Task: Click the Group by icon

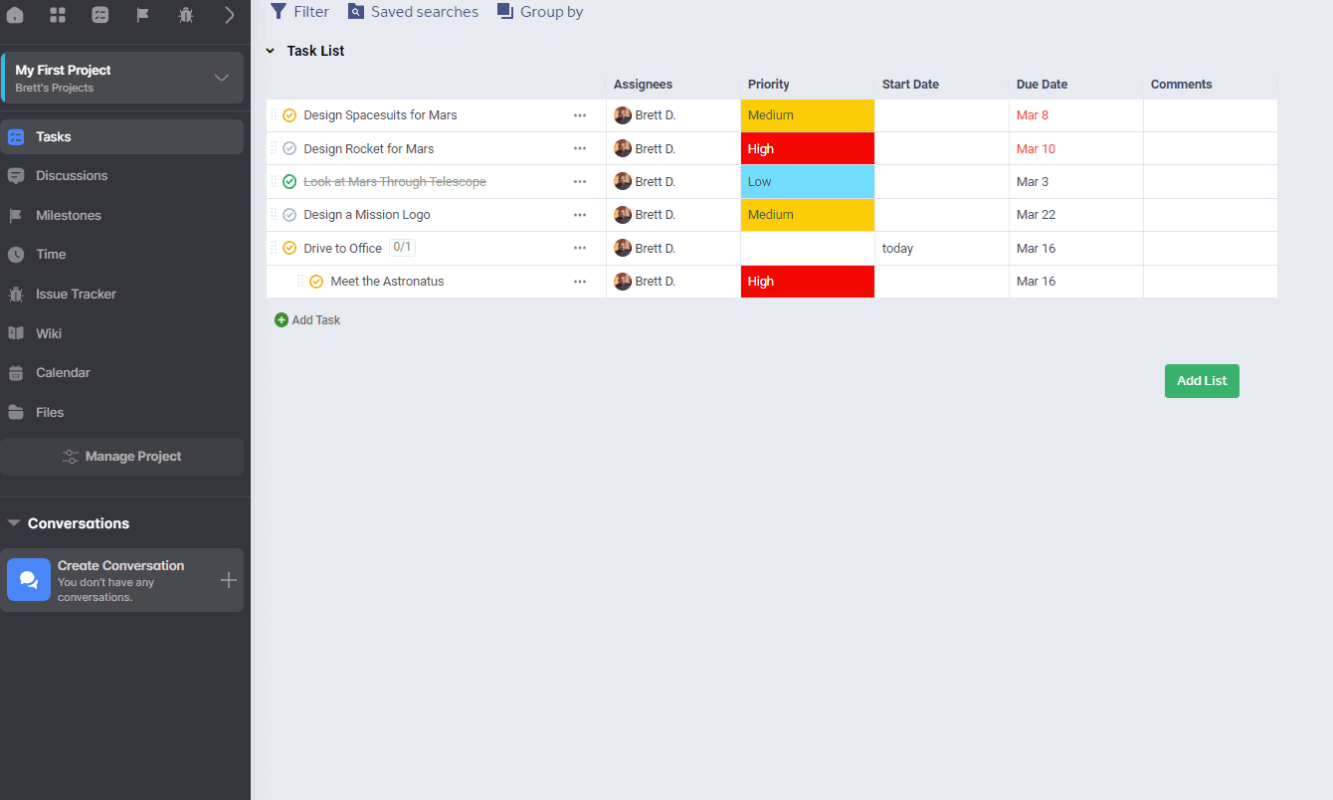Action: 505,11
